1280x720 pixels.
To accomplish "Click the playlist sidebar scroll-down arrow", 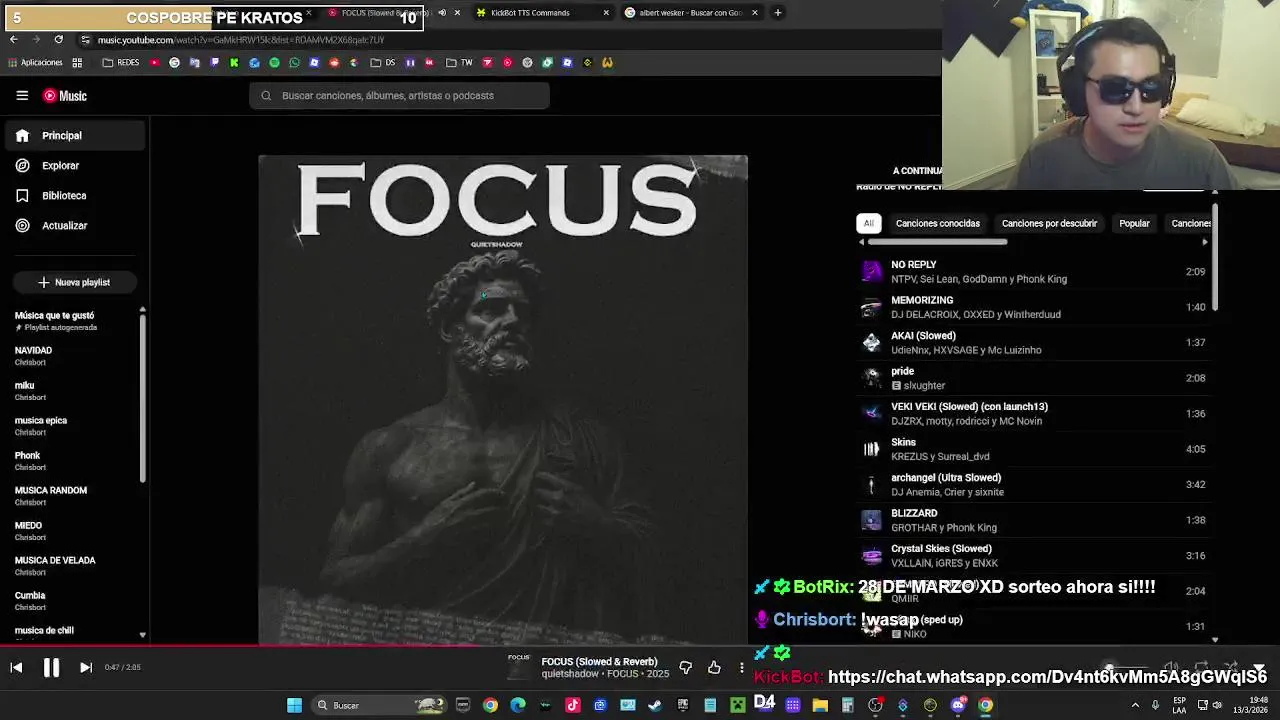I will click(x=142, y=635).
